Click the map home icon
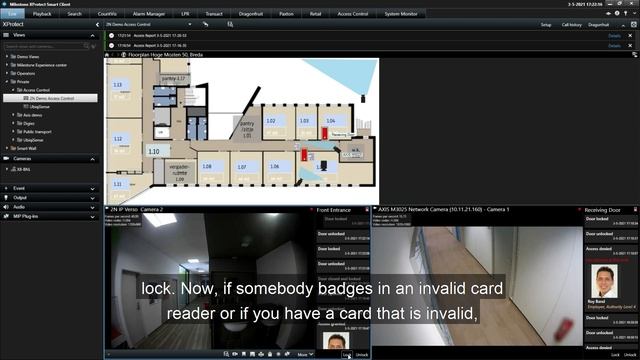The width and height of the screenshot is (640, 360). coord(107,55)
